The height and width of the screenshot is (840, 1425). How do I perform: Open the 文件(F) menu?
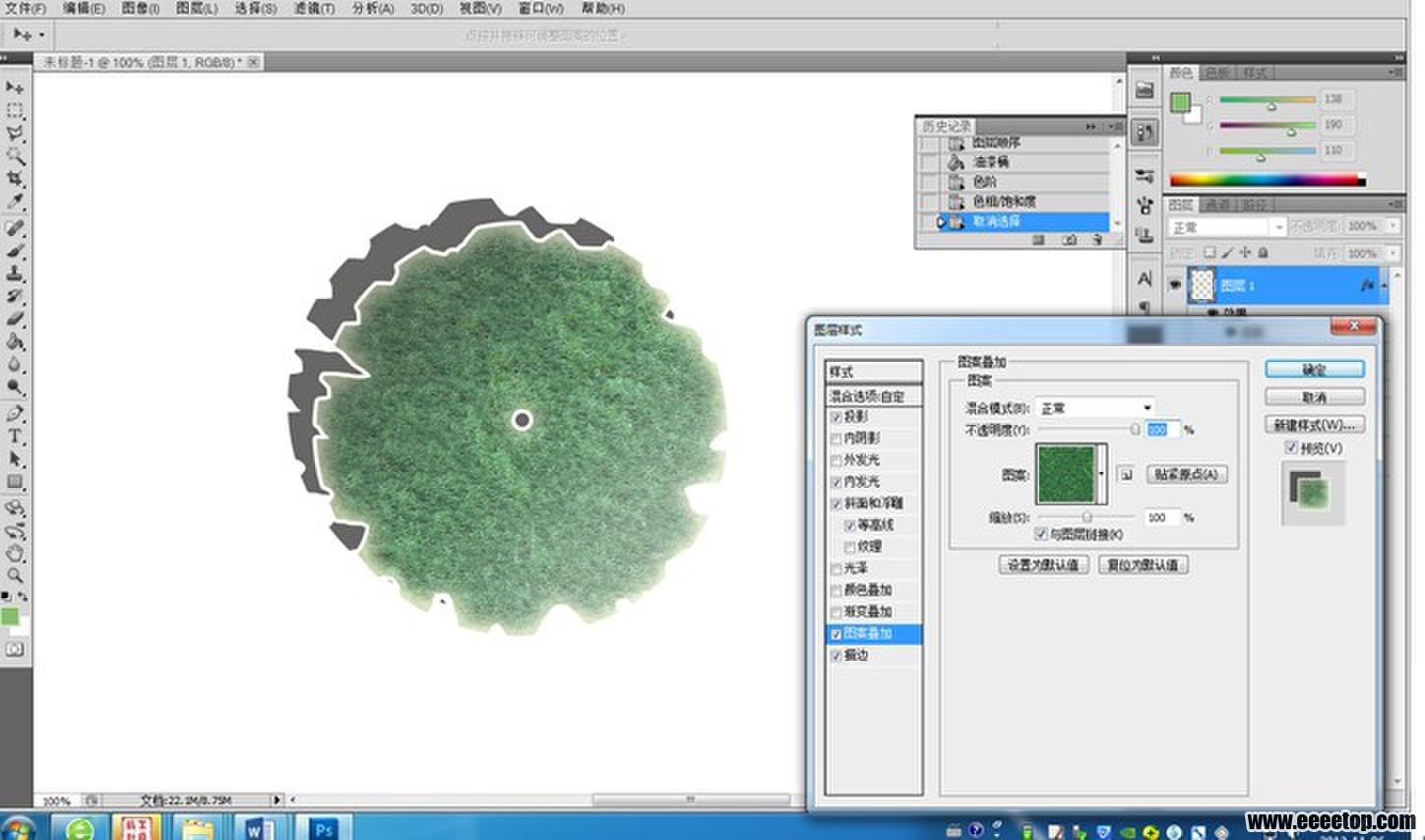pos(26,9)
